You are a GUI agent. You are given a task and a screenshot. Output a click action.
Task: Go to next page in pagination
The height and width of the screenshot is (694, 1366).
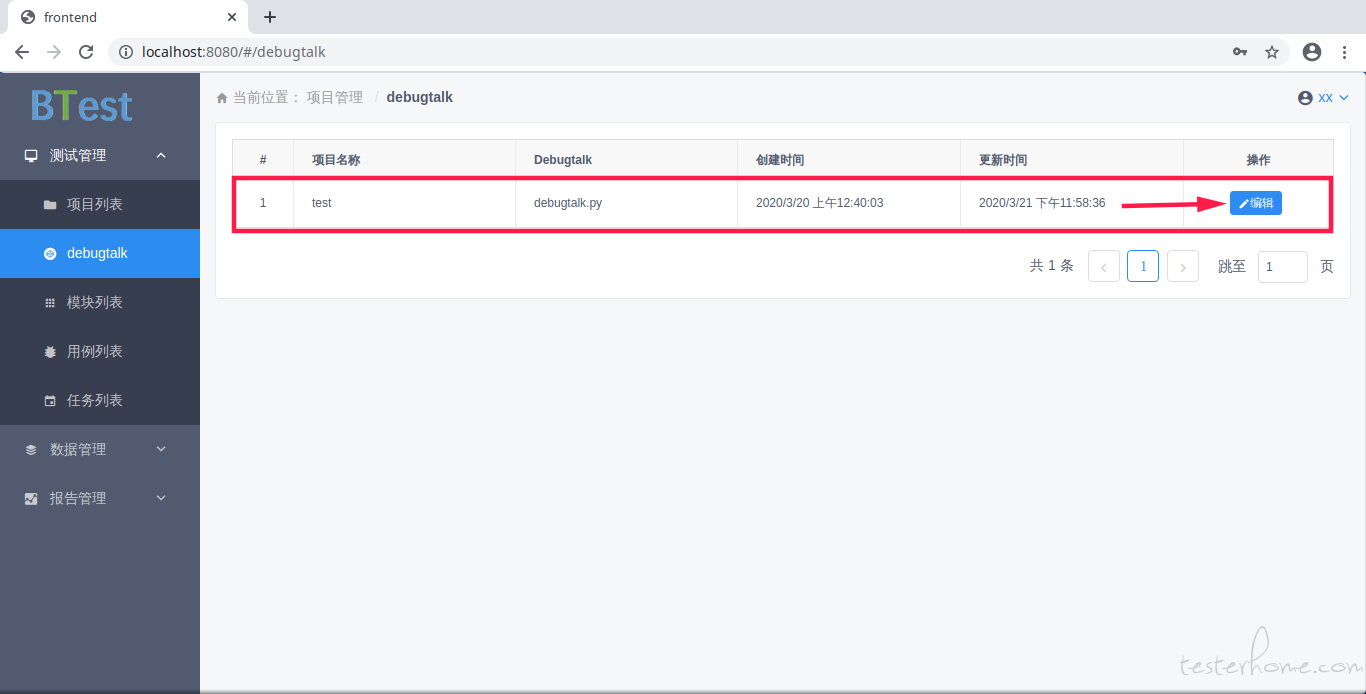pyautogui.click(x=1183, y=266)
